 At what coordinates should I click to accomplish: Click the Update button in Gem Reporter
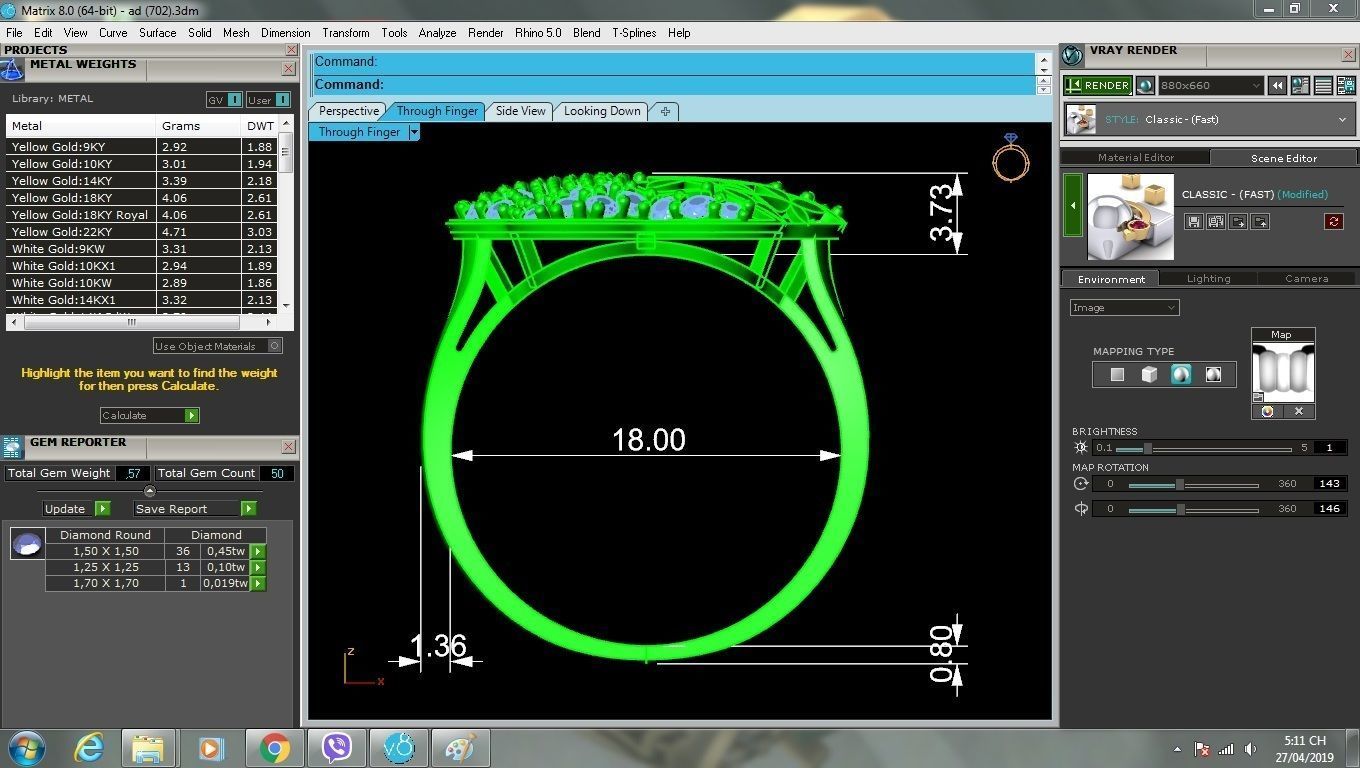(x=76, y=508)
